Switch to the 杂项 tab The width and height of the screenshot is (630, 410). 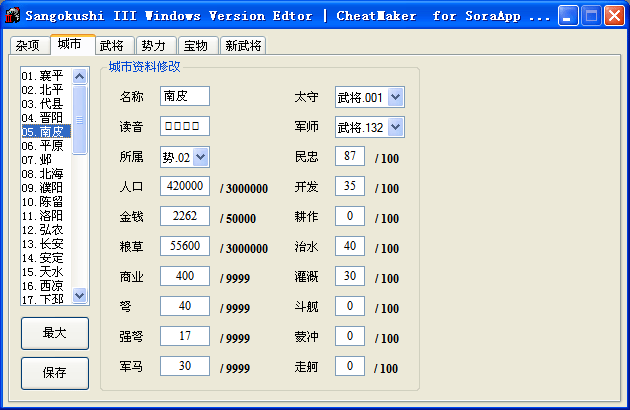click(x=28, y=46)
